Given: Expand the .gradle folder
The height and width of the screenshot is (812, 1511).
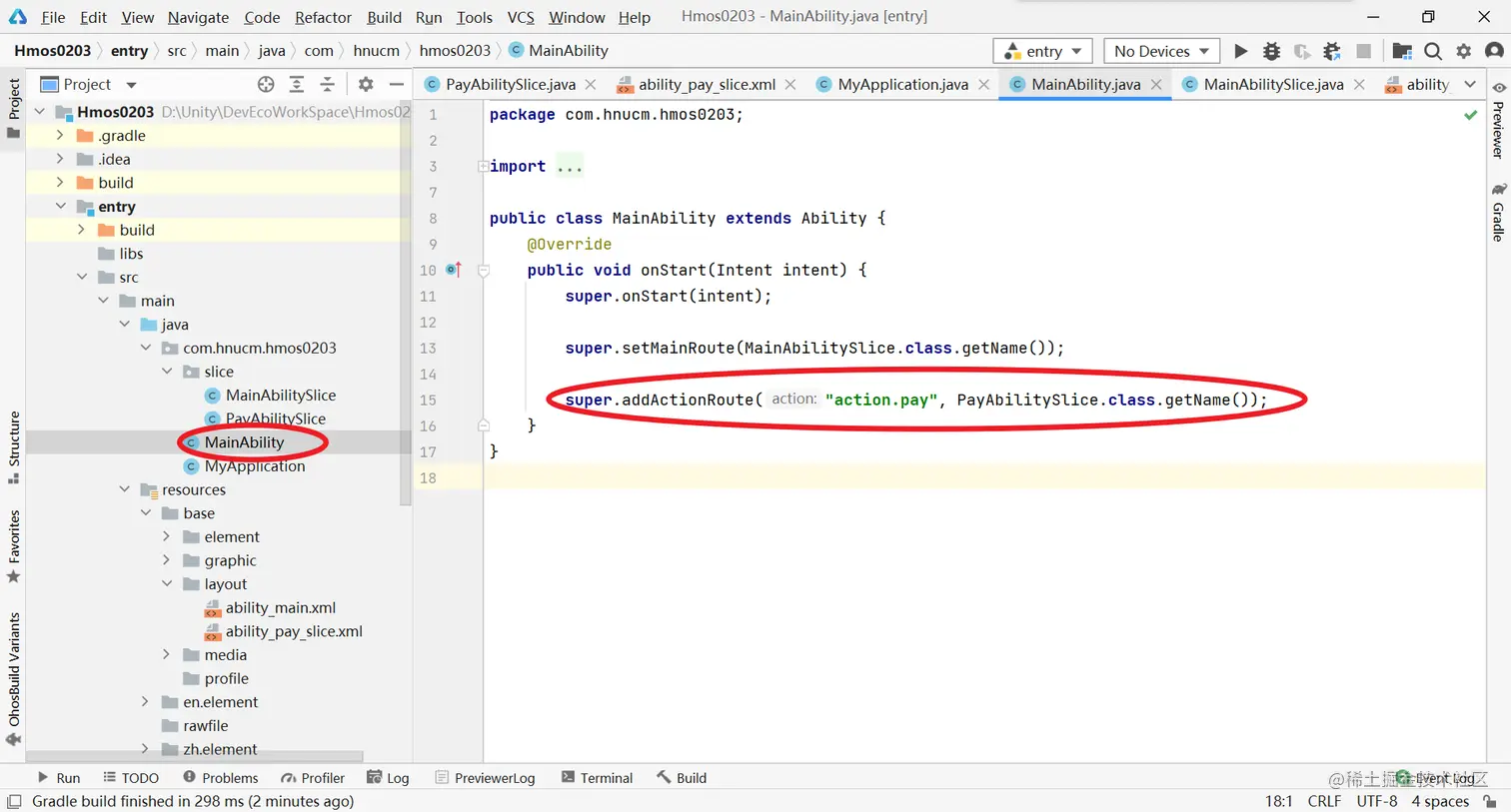Looking at the screenshot, I should coord(60,135).
